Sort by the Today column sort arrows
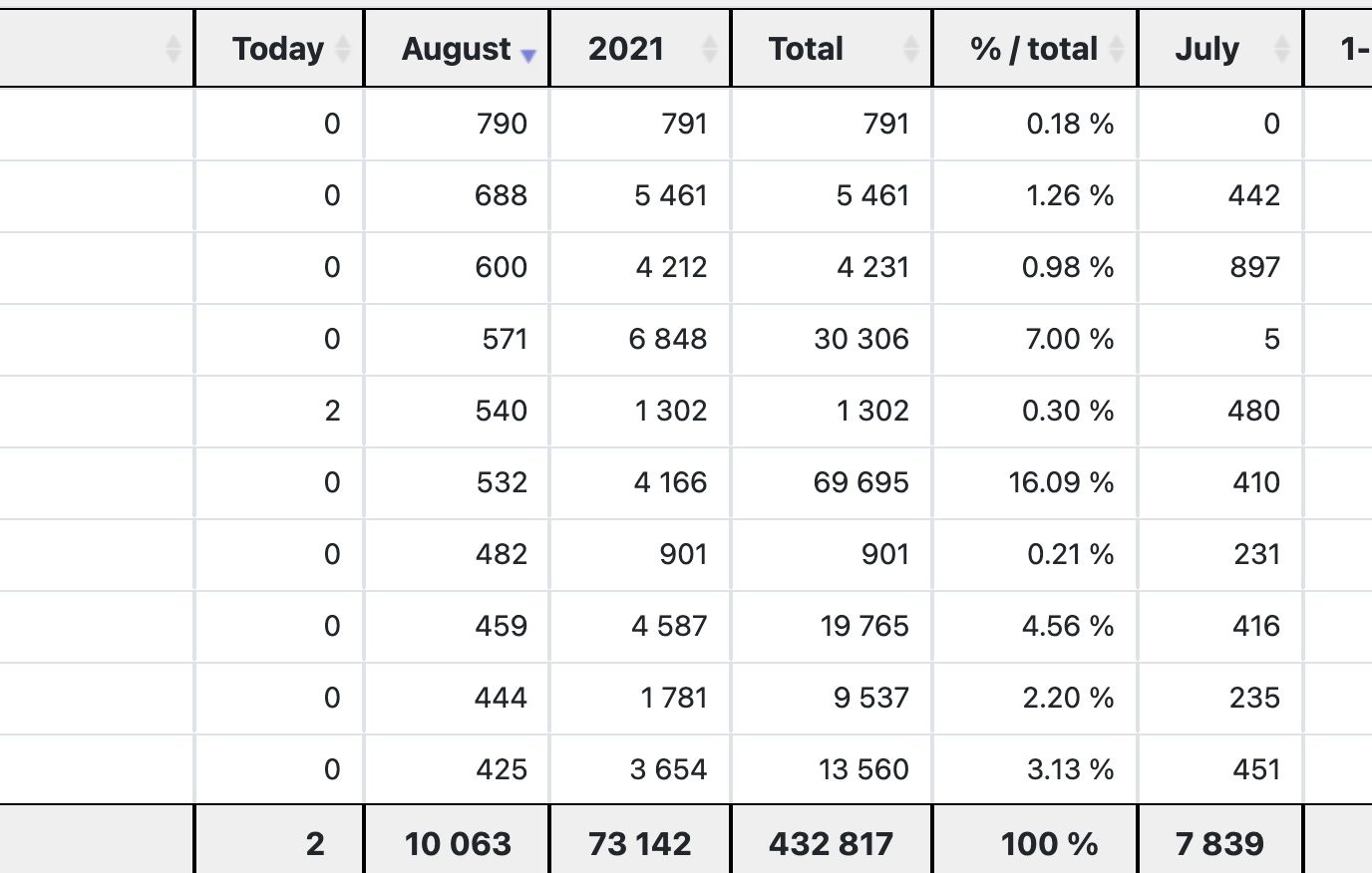 343,49
